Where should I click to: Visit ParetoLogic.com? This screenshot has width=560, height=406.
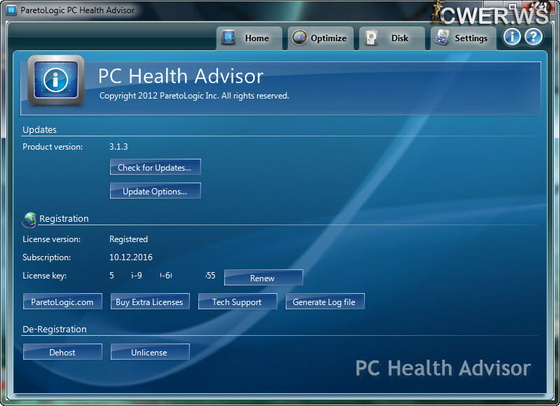[x=62, y=302]
